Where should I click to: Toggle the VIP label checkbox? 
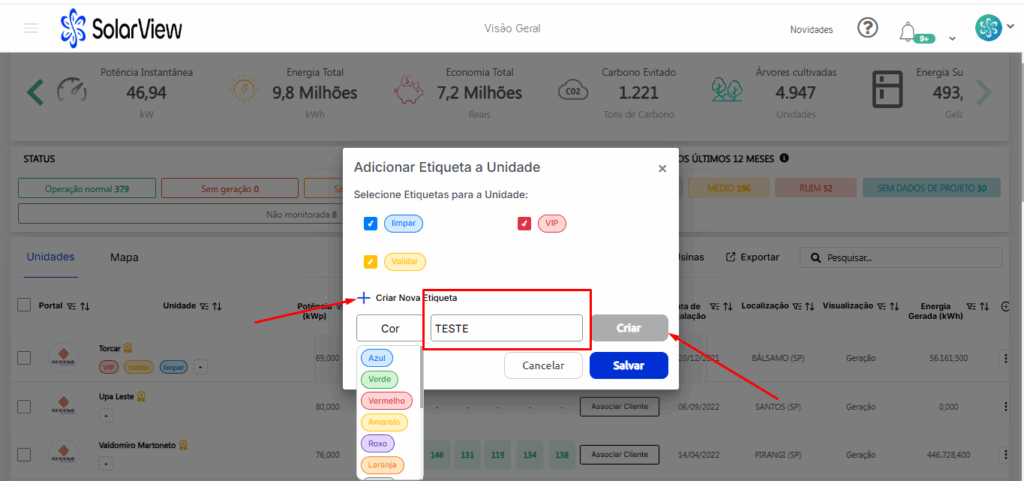(524, 223)
